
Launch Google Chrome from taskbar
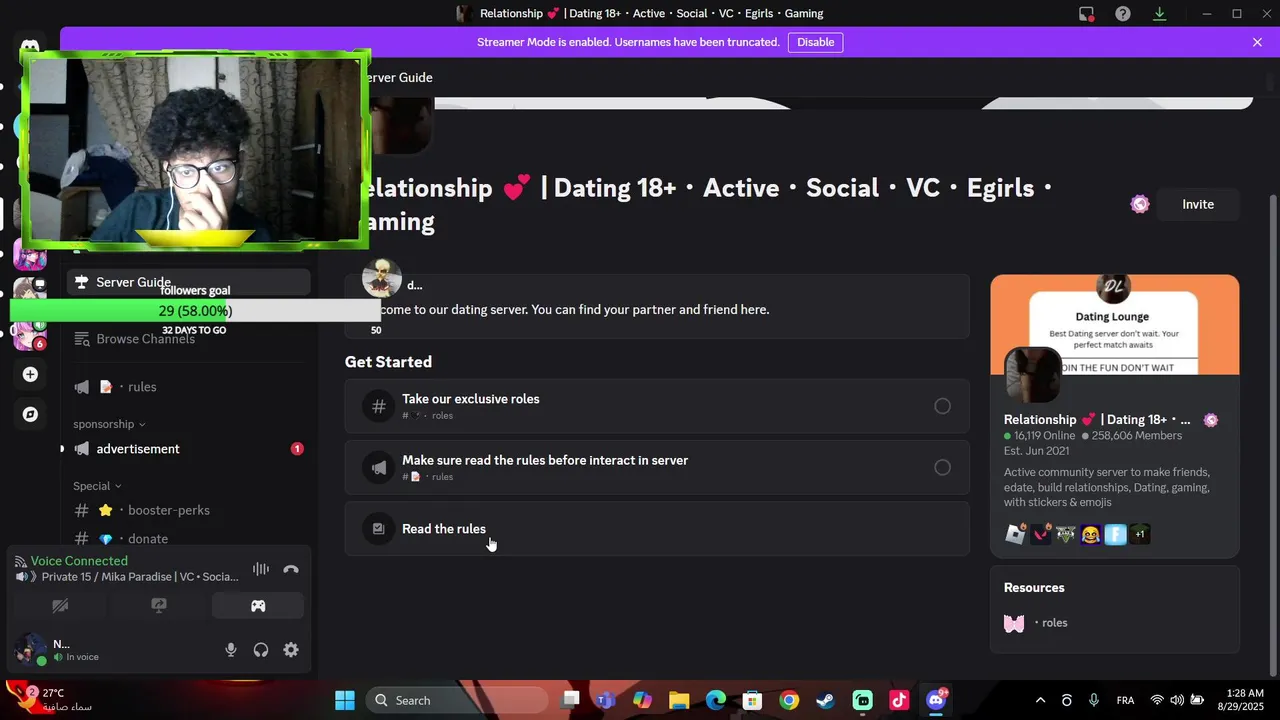pos(789,700)
